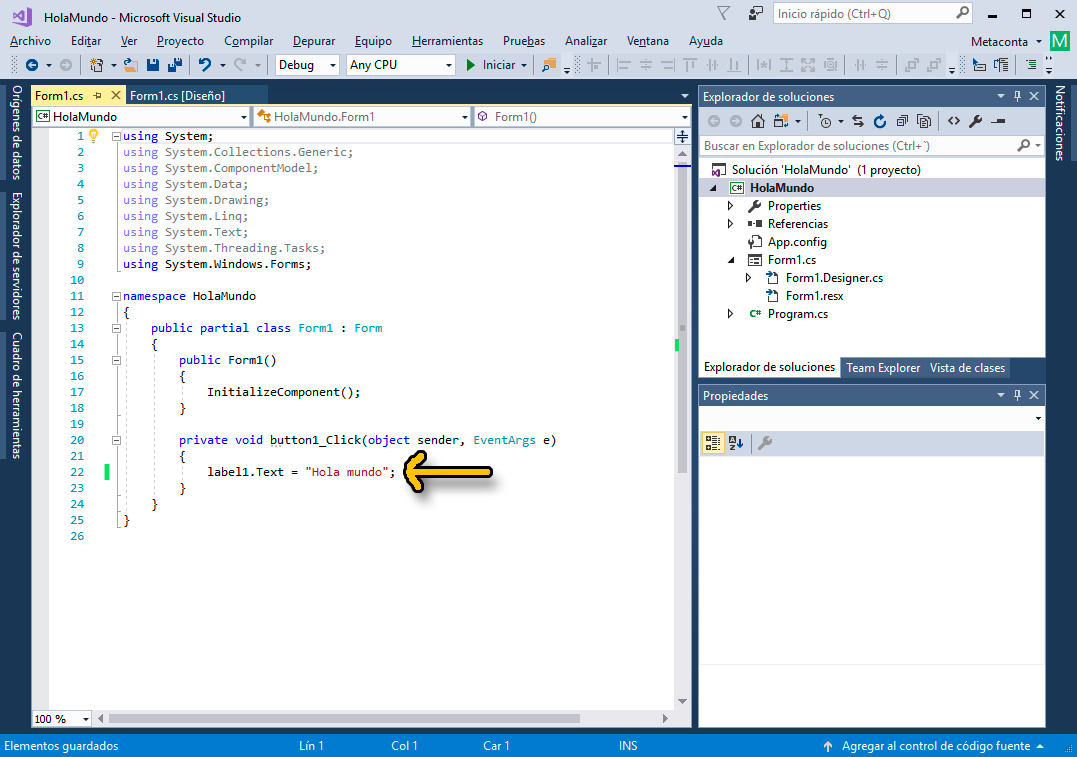Expand the Form1.cs tree node children
Viewport: 1077px width, 757px height.
(730, 259)
